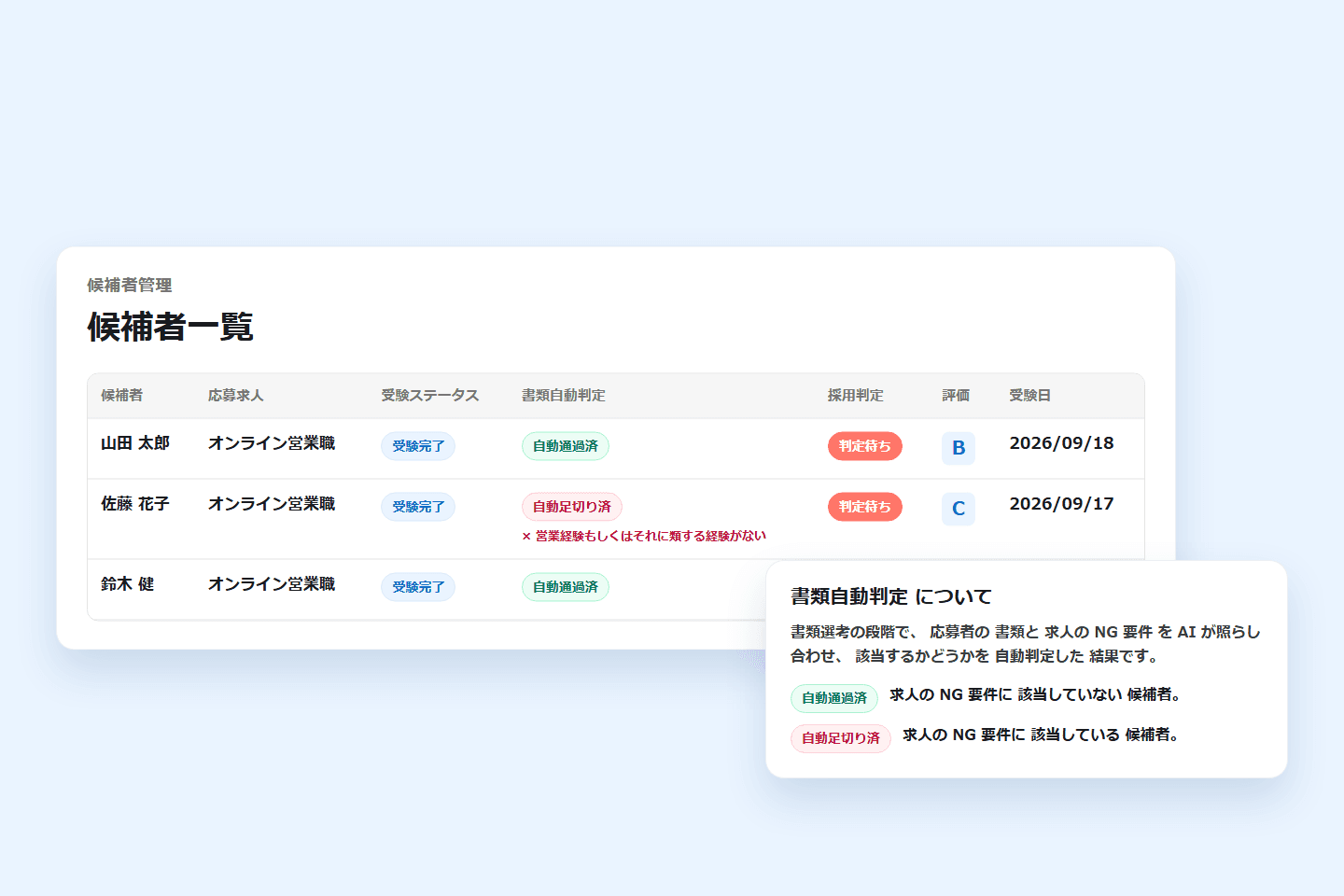
Task: Click 受験完了 badge for 山田 太郎
Action: 418,446
